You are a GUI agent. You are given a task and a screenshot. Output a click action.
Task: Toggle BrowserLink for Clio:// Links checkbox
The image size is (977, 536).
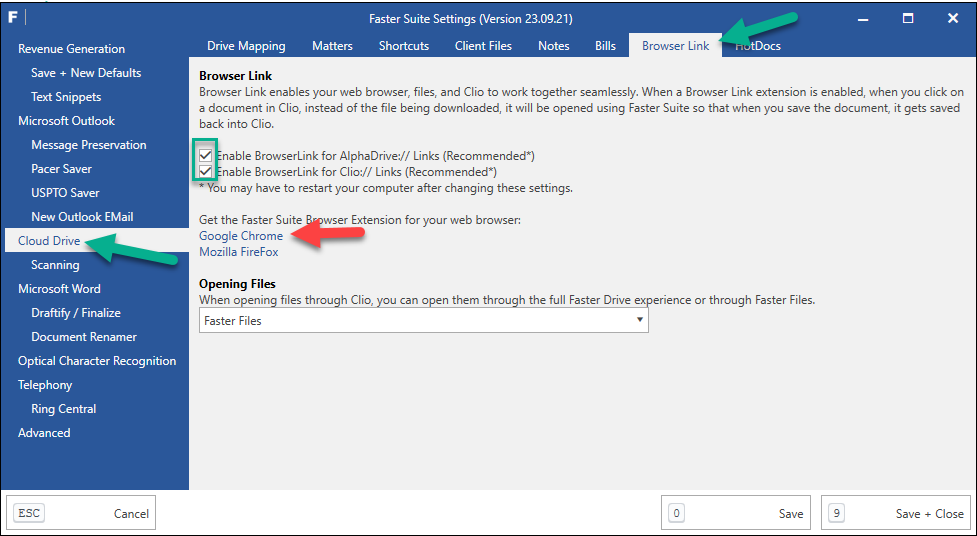tap(206, 171)
